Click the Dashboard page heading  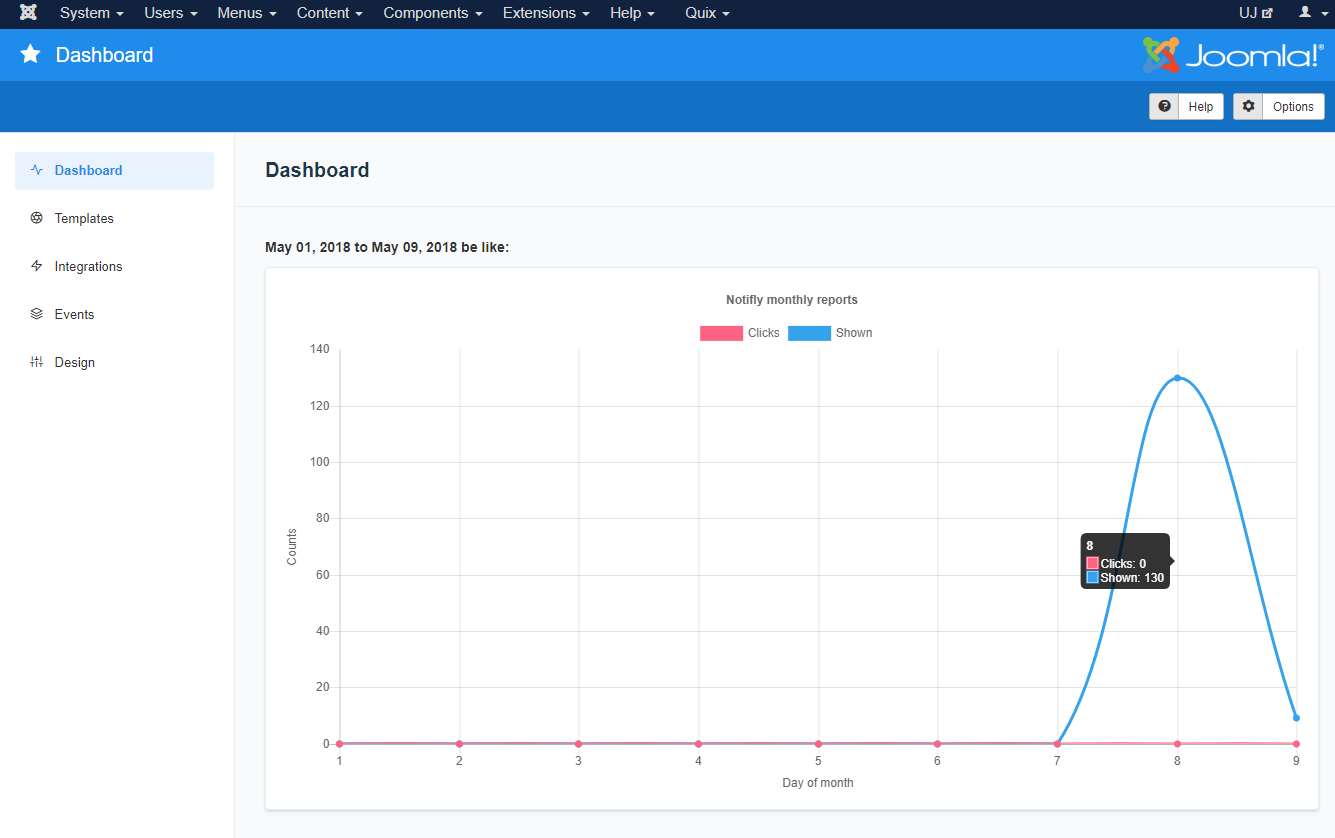click(317, 170)
